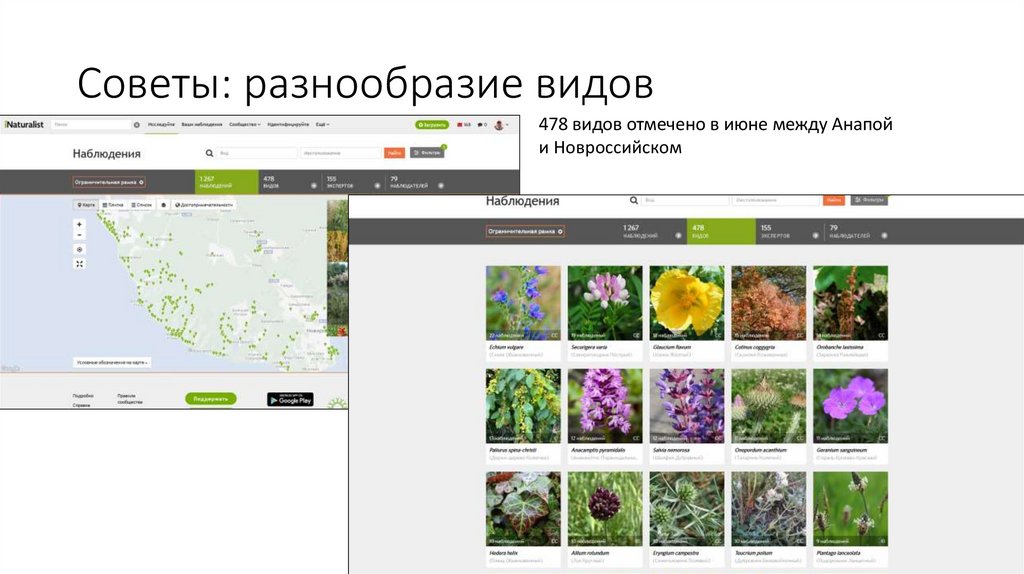Click the locate-me target icon on the map
The image size is (1024, 574).
point(80,249)
